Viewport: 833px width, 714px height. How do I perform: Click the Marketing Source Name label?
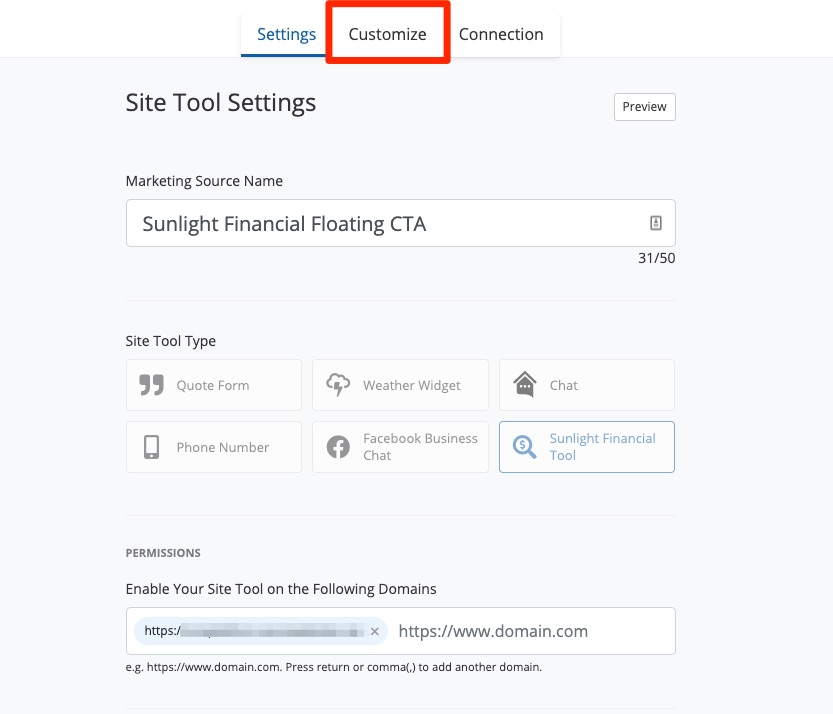[204, 181]
